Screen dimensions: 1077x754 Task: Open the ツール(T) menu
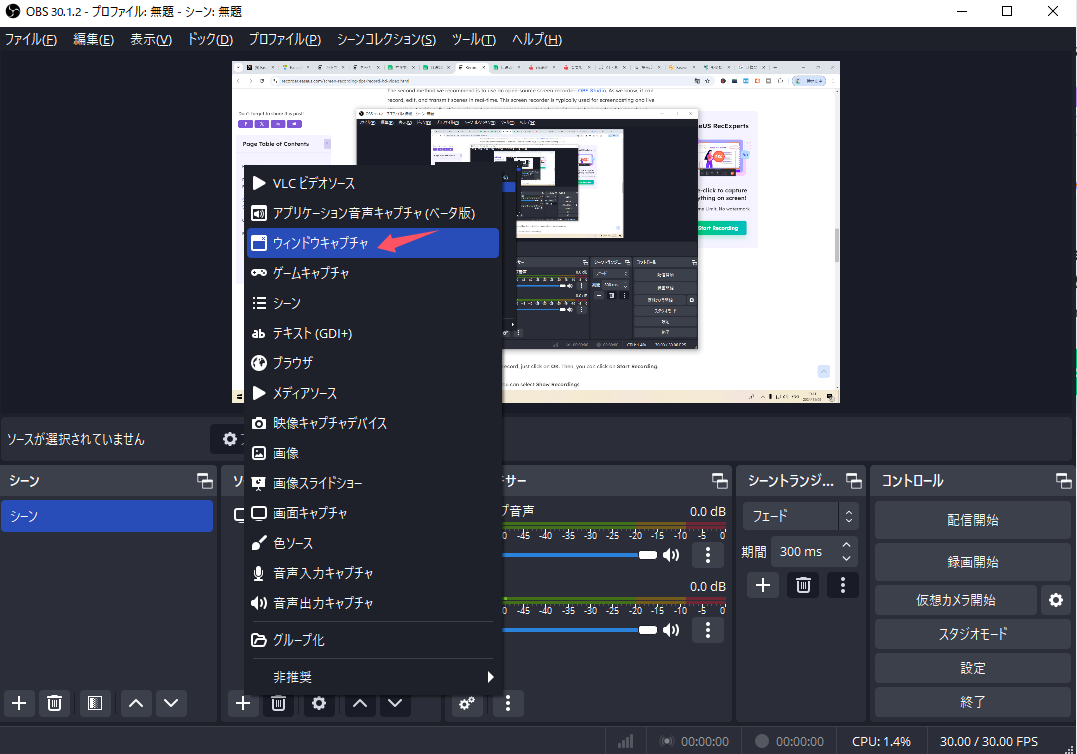(x=473, y=40)
